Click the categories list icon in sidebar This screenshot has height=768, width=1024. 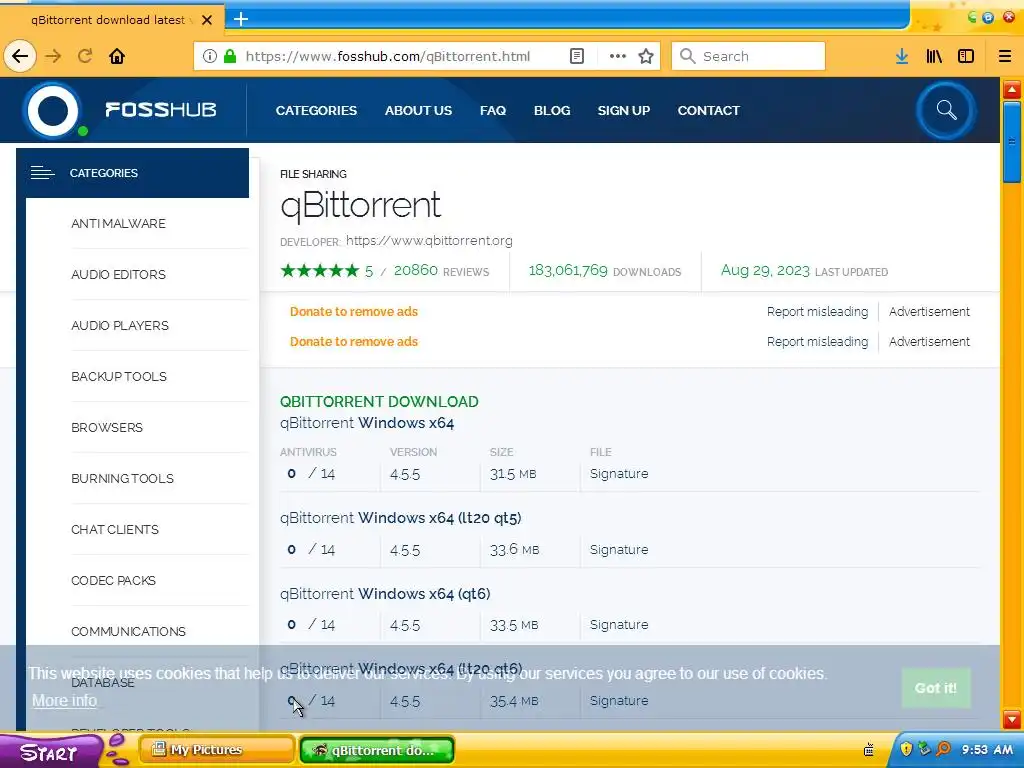coord(42,173)
